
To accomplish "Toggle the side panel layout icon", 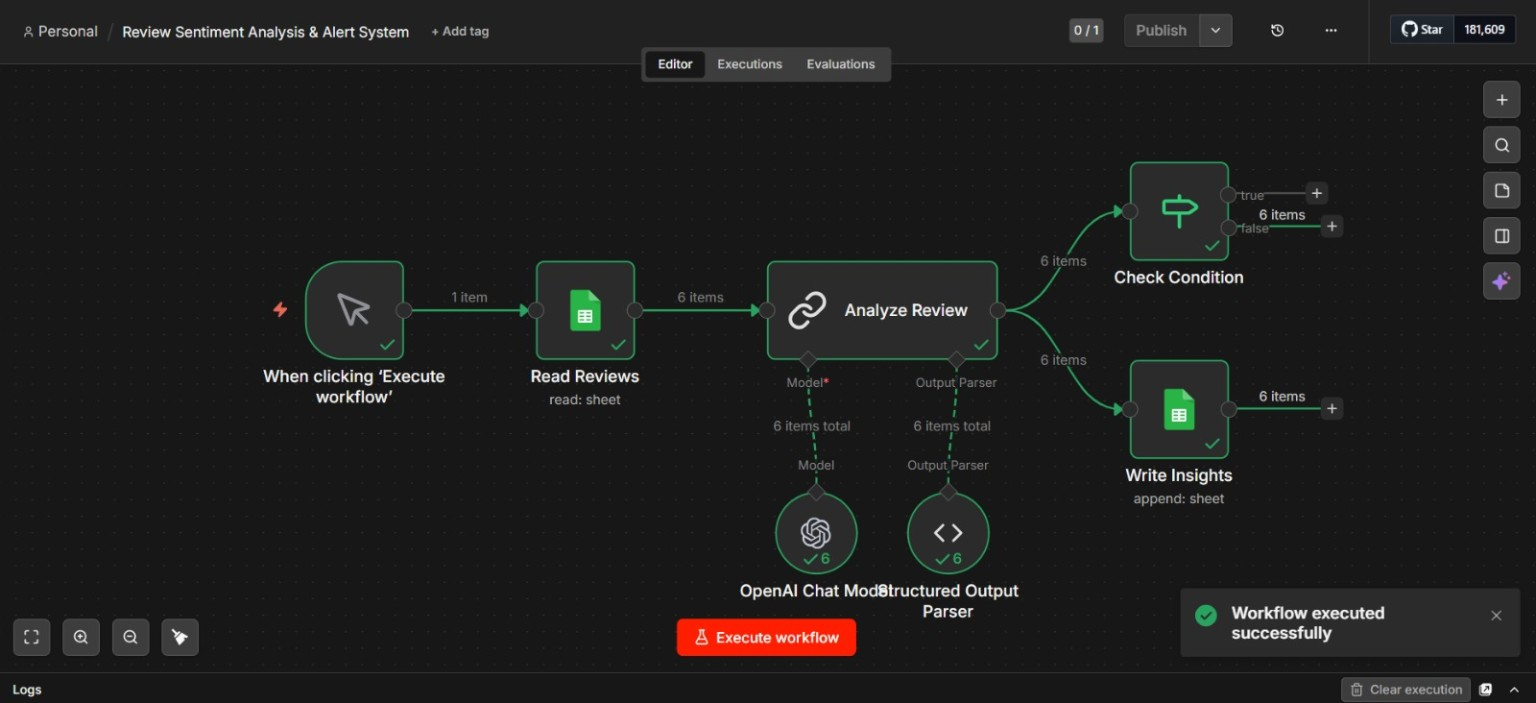I will 1501,236.
